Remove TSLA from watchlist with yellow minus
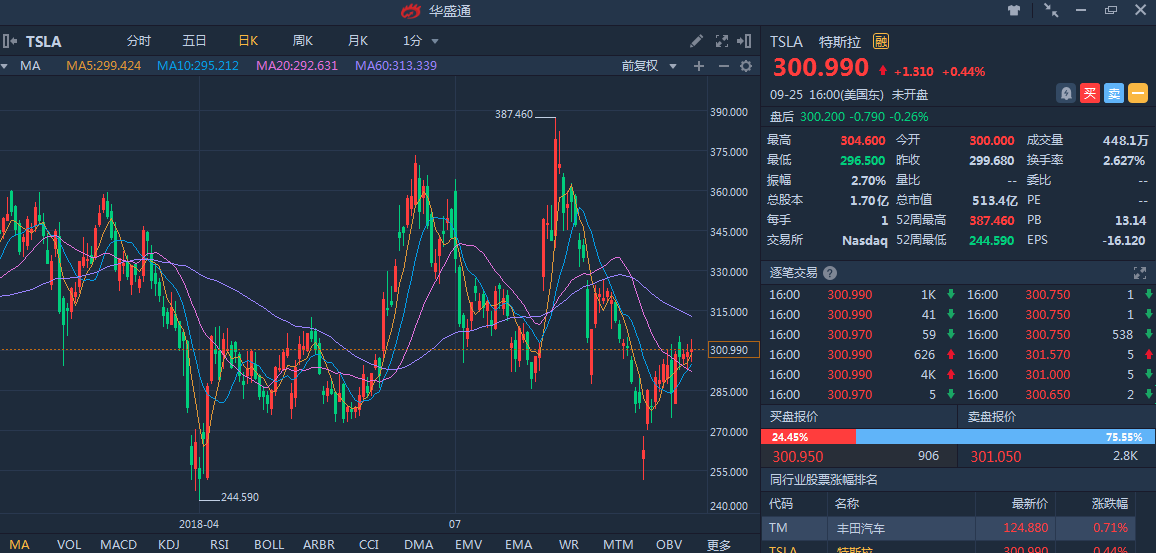Viewport: 1156px width, 553px height. click(x=1138, y=93)
